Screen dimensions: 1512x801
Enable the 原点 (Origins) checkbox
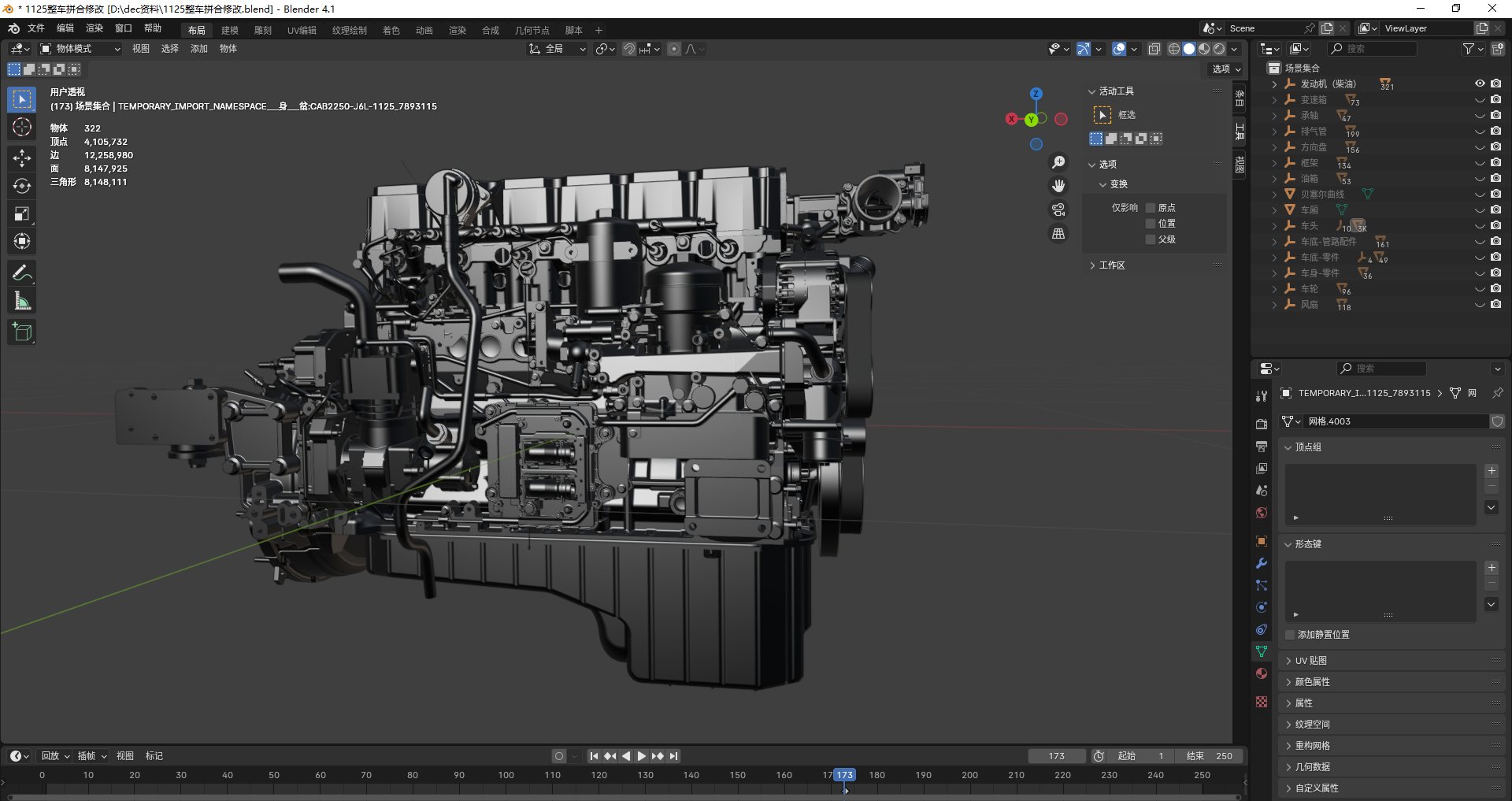coord(1151,208)
